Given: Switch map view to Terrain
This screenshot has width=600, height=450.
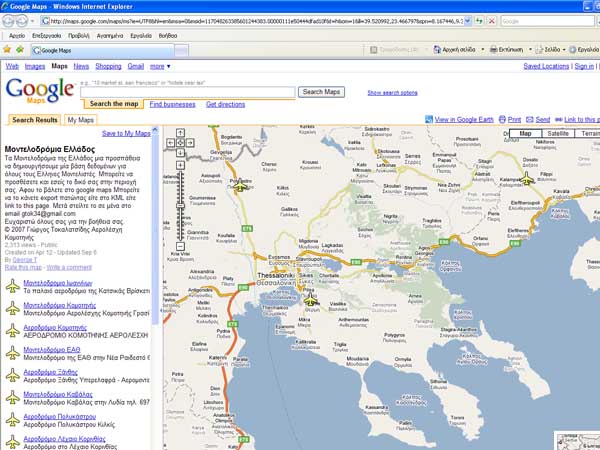Looking at the screenshot, I should pyautogui.click(x=590, y=133).
